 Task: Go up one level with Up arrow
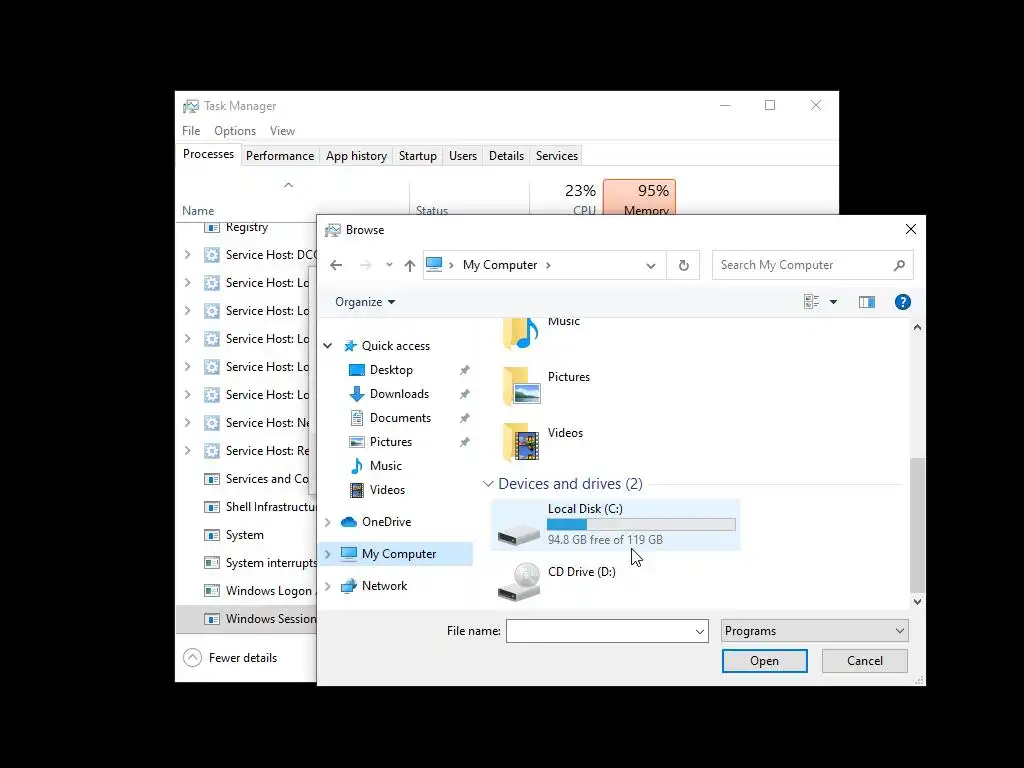409,265
